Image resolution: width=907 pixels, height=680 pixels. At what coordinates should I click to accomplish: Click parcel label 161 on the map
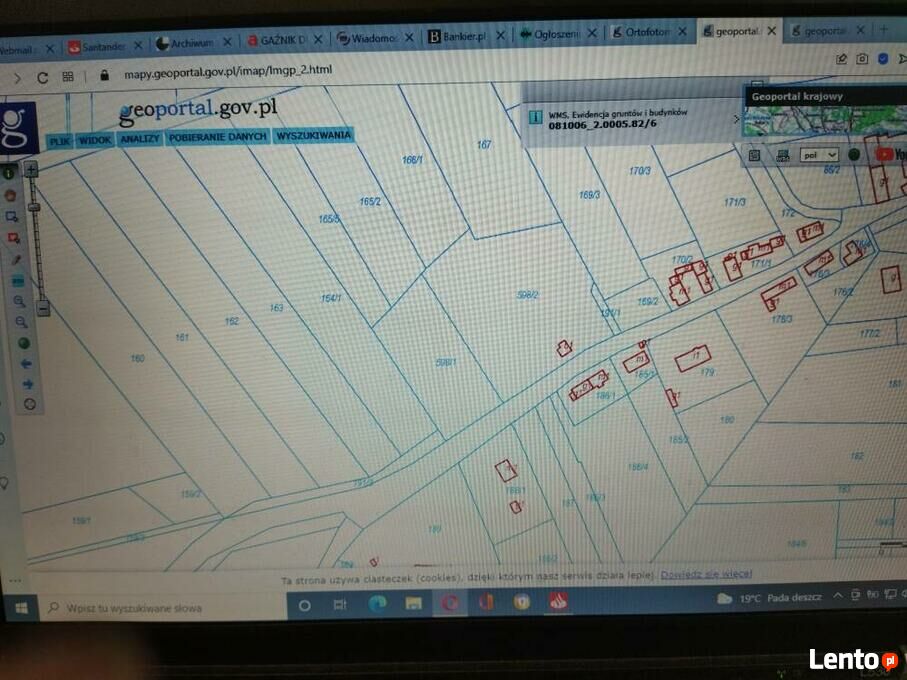point(182,337)
